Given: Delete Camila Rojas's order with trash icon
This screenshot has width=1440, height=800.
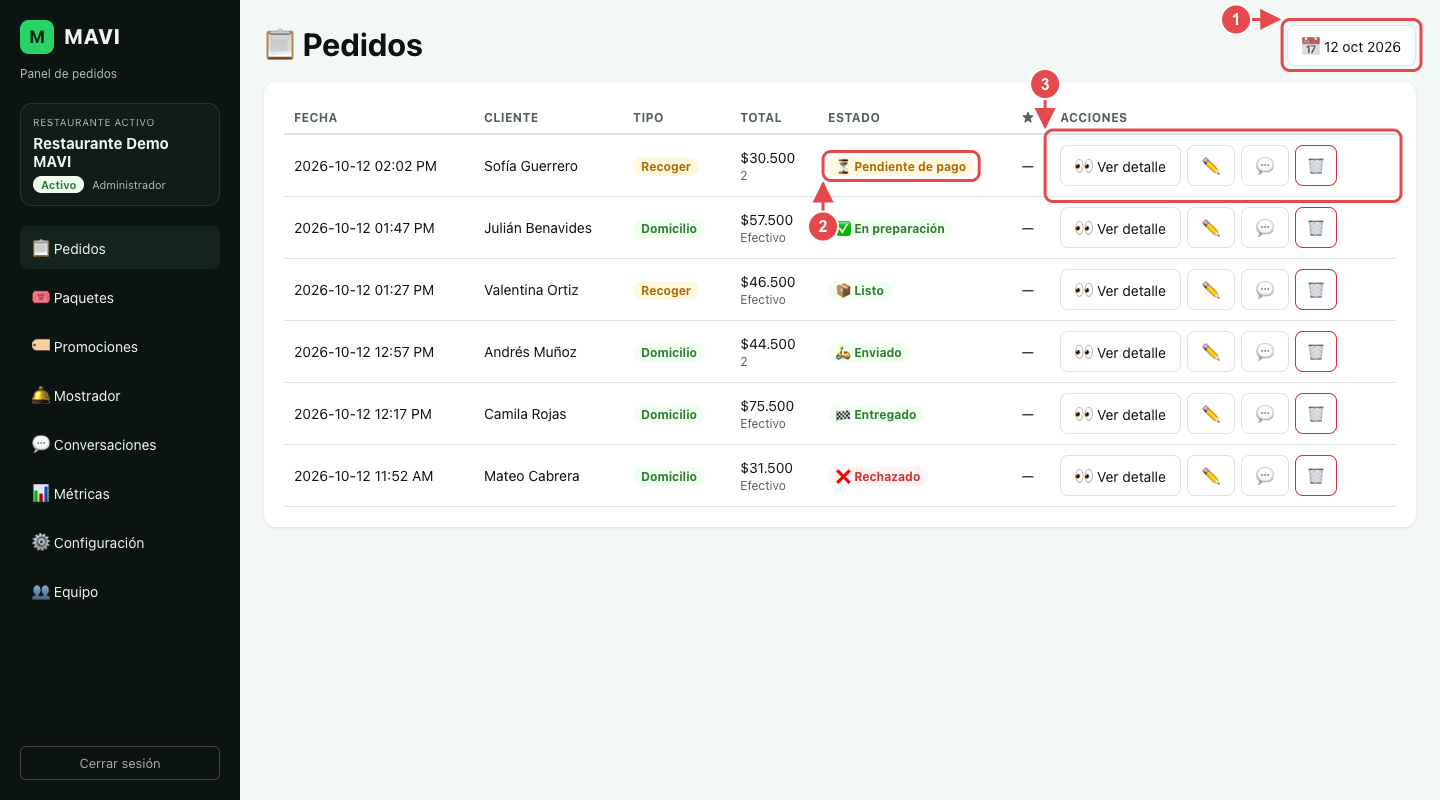Looking at the screenshot, I should tap(1316, 414).
